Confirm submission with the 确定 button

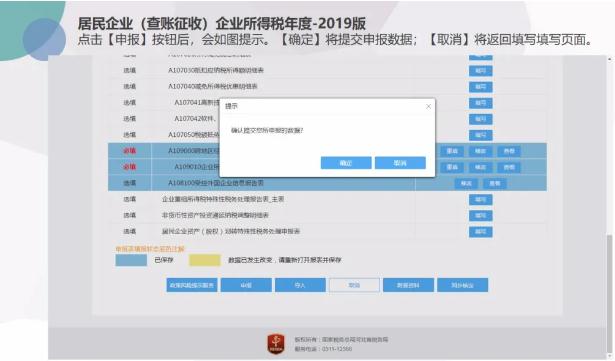tap(346, 163)
